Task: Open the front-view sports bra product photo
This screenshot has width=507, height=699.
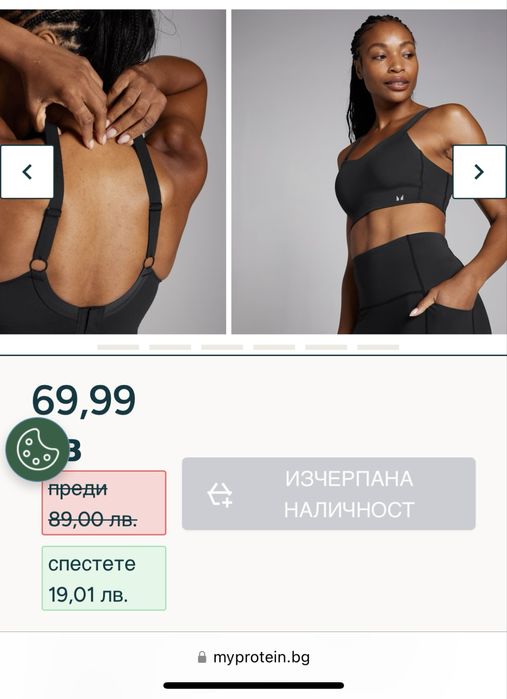Action: [369, 172]
